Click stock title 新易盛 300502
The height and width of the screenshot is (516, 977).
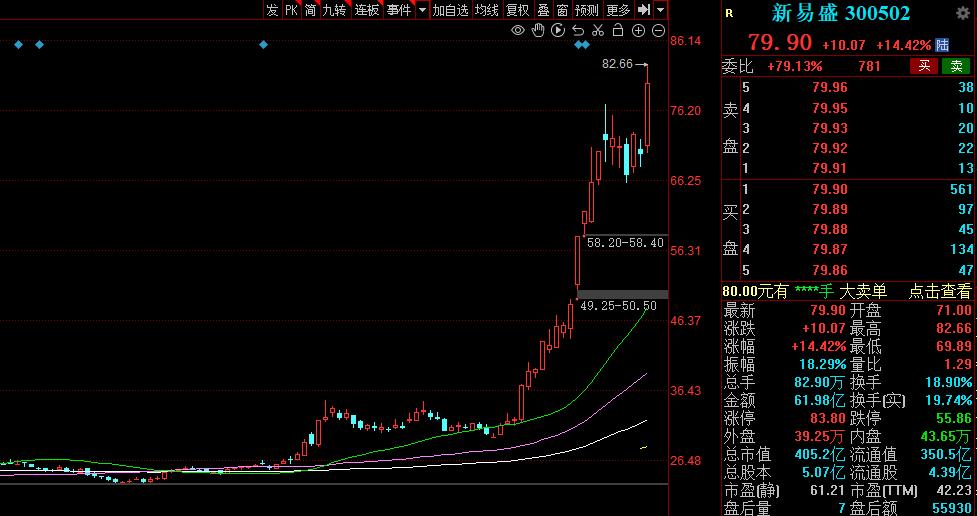(x=841, y=13)
